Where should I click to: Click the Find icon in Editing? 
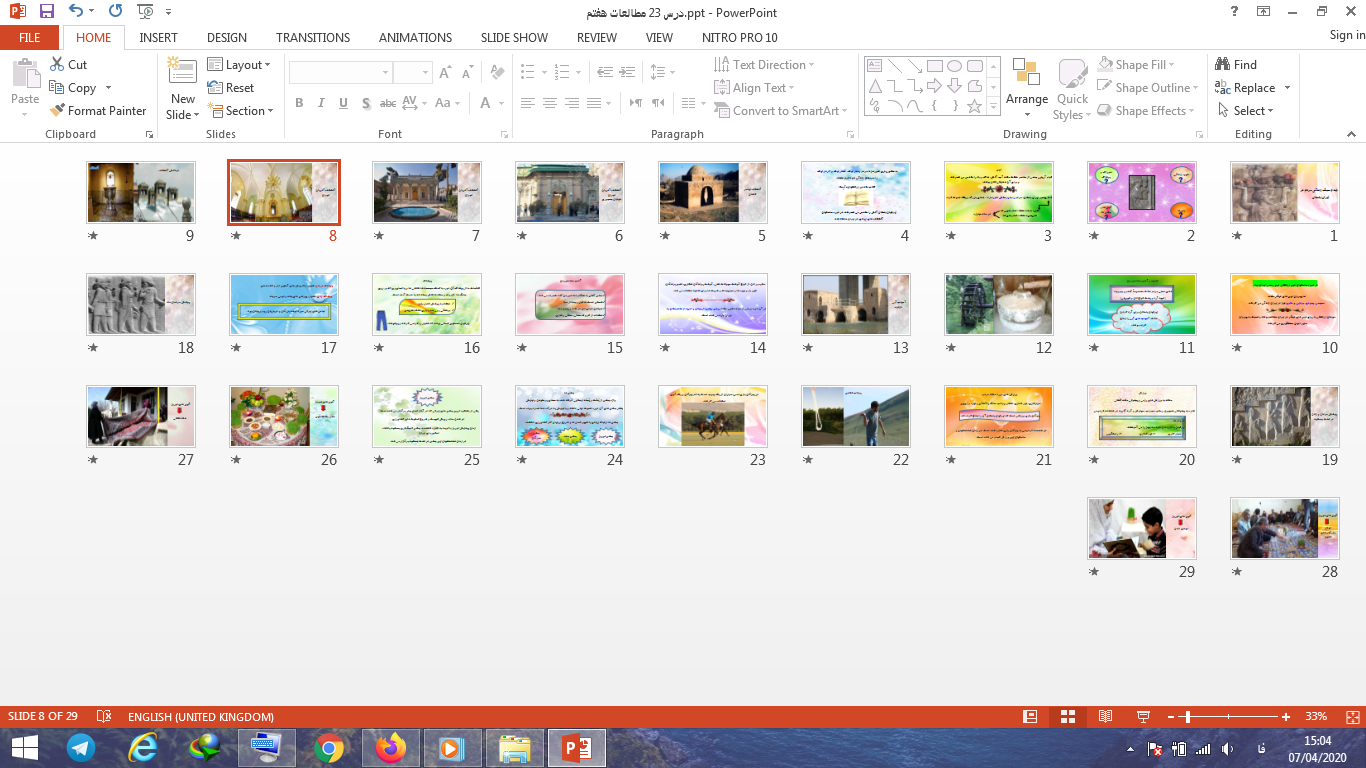1236,64
